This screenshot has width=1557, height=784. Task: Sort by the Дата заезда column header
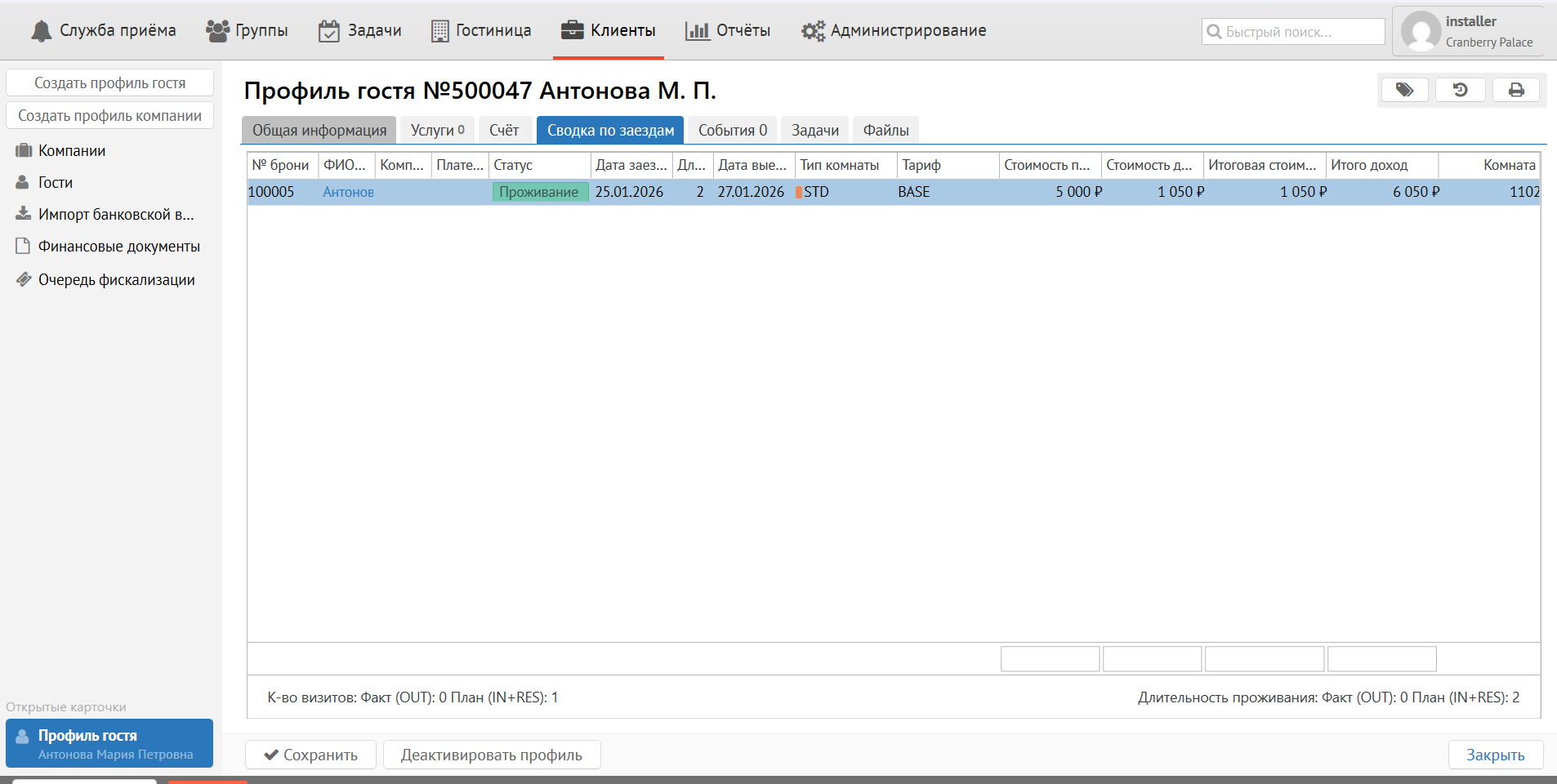point(631,165)
